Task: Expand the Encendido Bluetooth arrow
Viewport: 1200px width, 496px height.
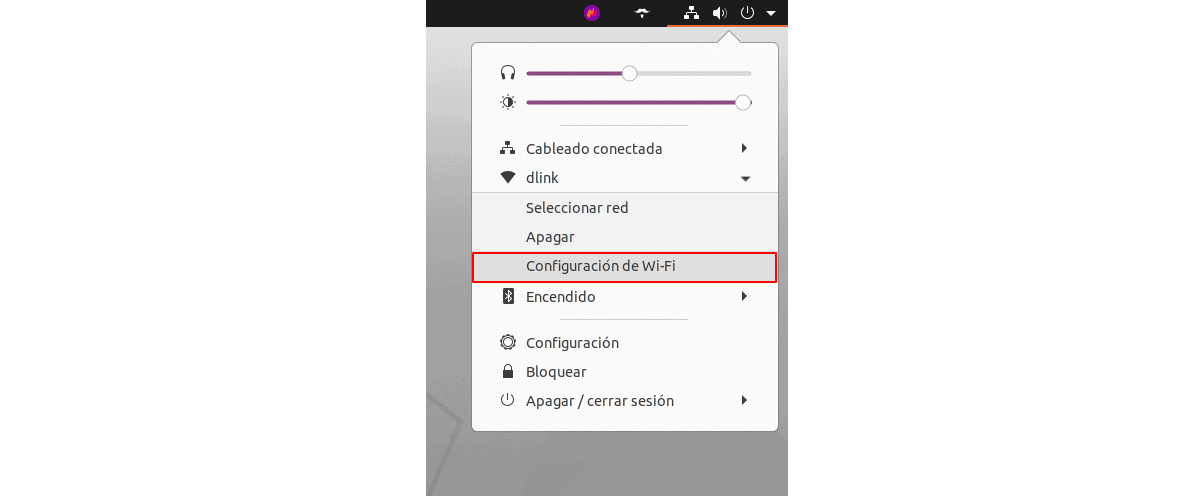Action: pos(744,297)
